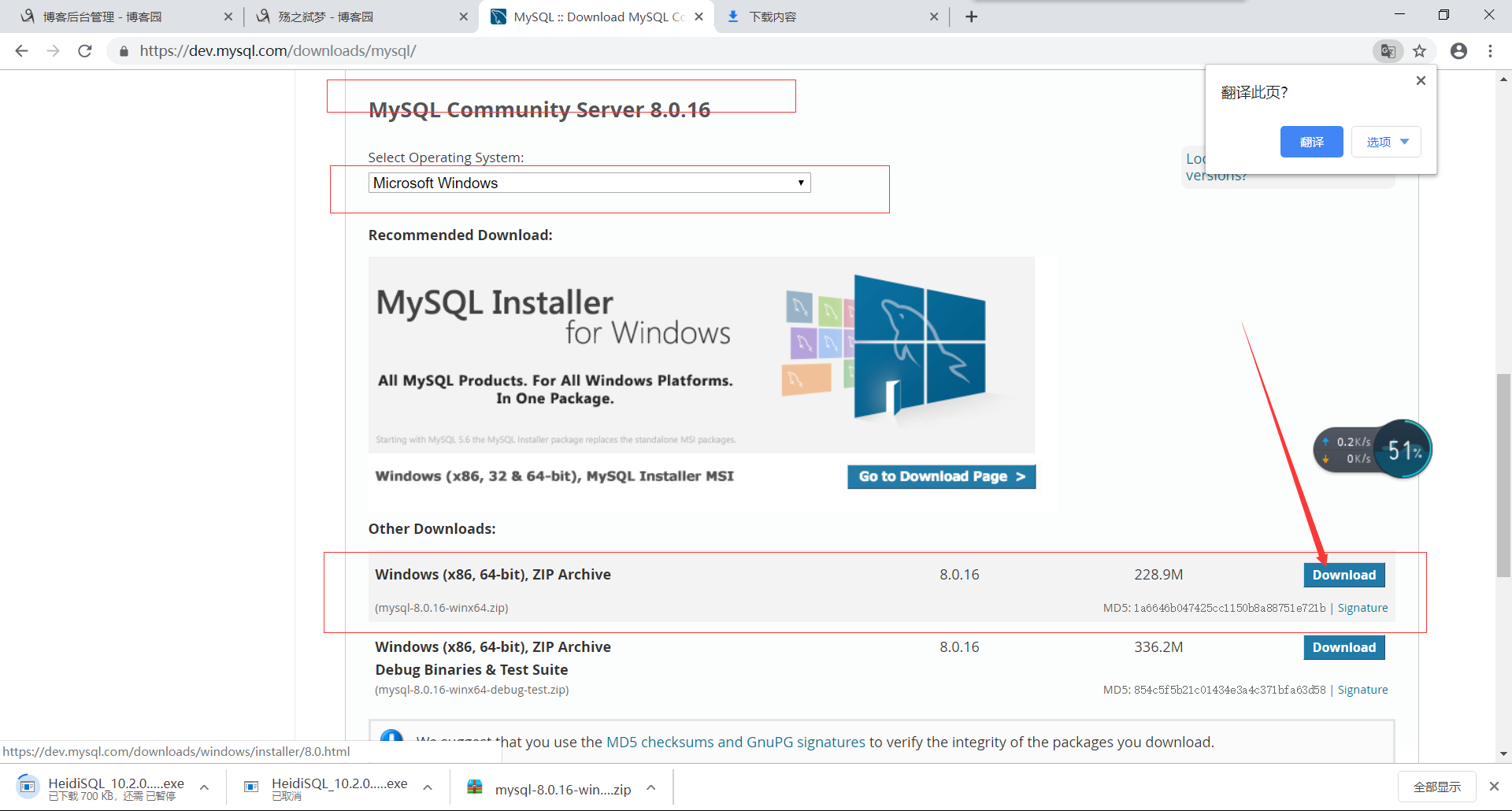Click the scrollbar up arrow
The width and height of the screenshot is (1512, 811).
coord(1503,79)
